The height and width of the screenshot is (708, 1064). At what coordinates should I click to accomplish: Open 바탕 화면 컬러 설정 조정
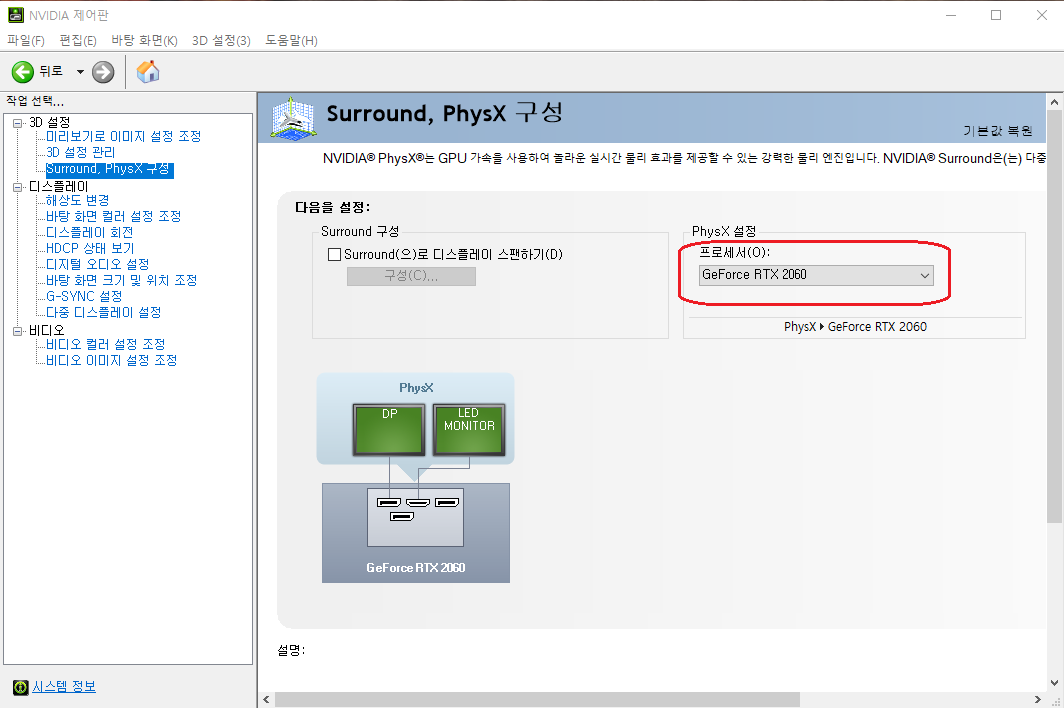(113, 217)
